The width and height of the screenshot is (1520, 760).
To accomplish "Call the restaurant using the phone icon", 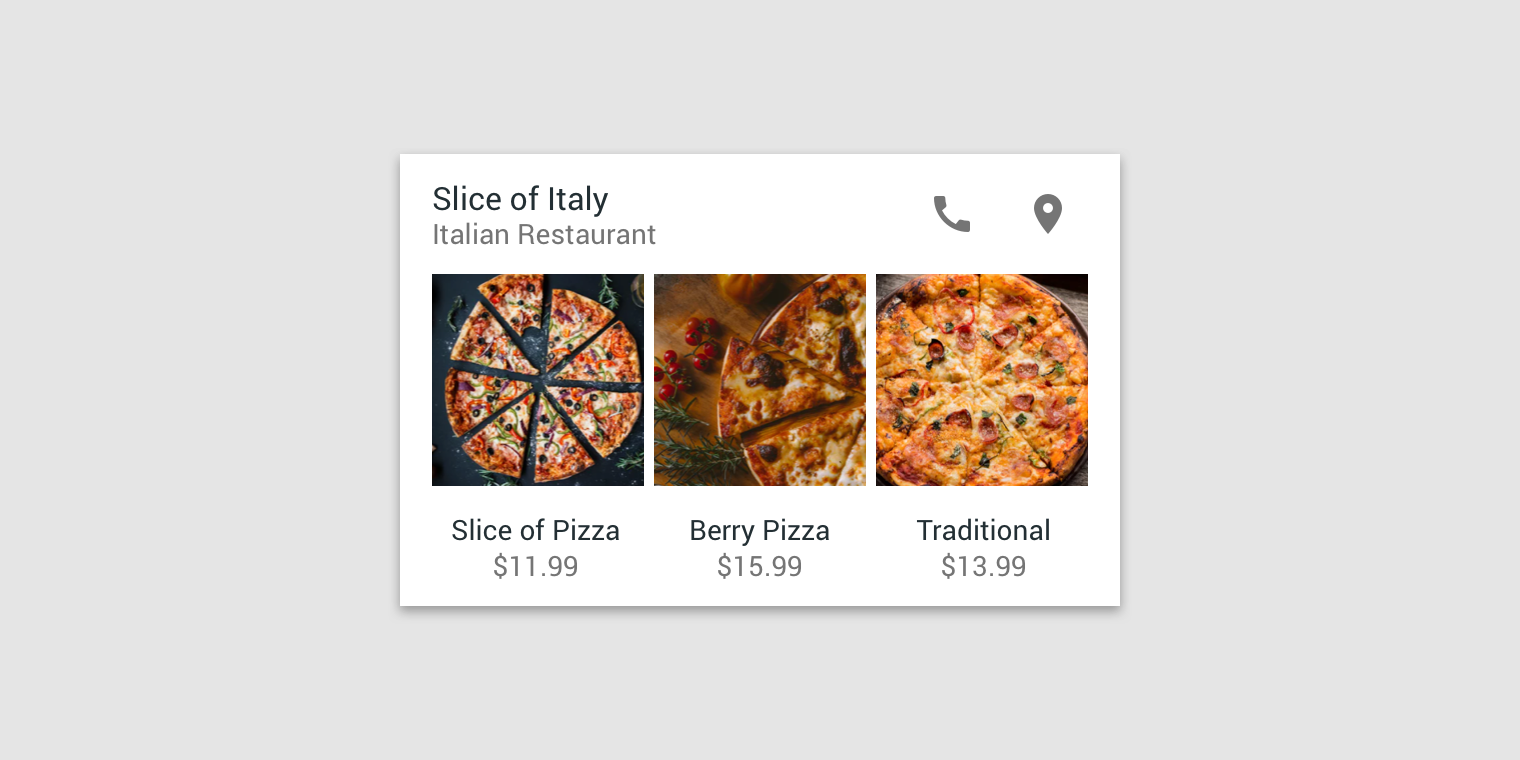I will 952,214.
